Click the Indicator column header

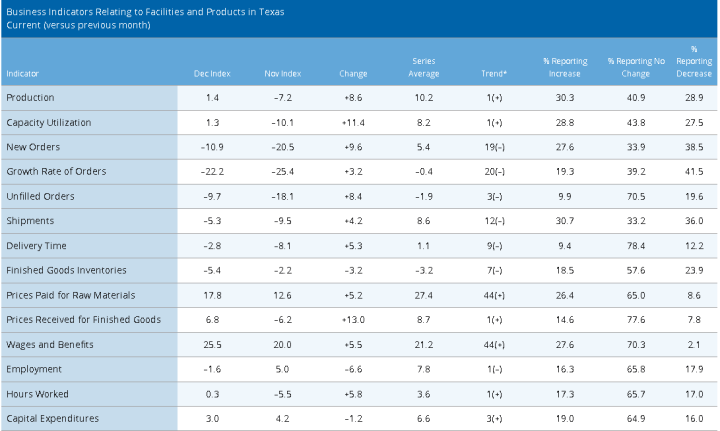coord(22,73)
